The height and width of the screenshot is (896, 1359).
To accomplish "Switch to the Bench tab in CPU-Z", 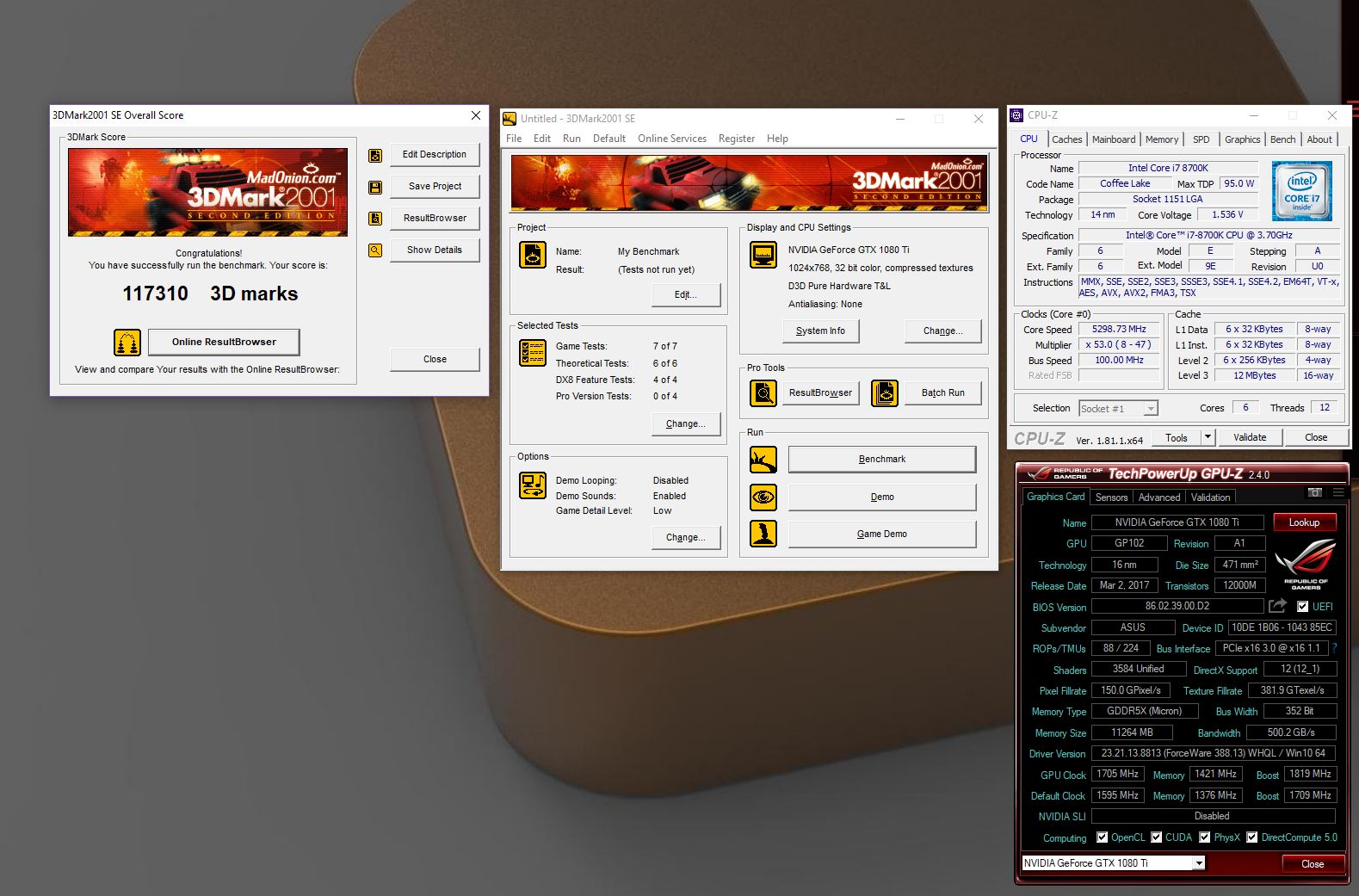I will 1282,139.
